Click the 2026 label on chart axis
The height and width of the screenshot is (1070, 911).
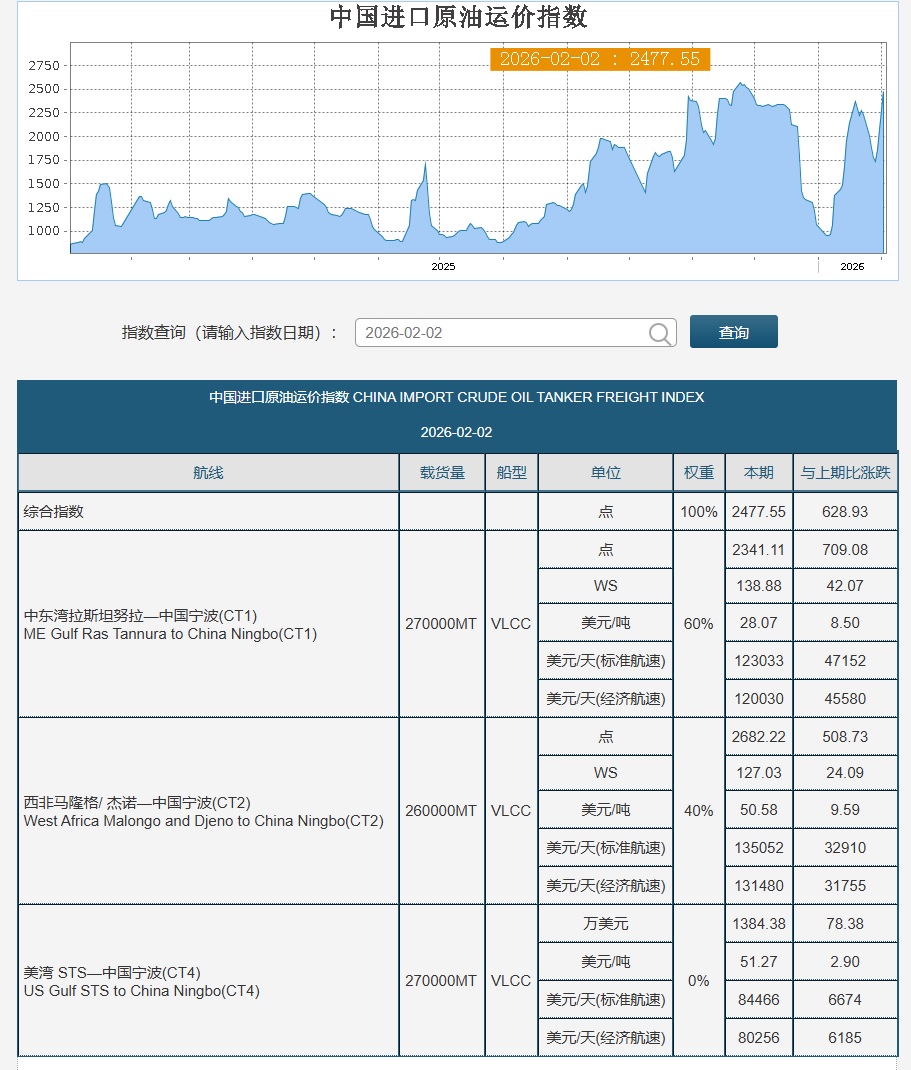coord(852,267)
